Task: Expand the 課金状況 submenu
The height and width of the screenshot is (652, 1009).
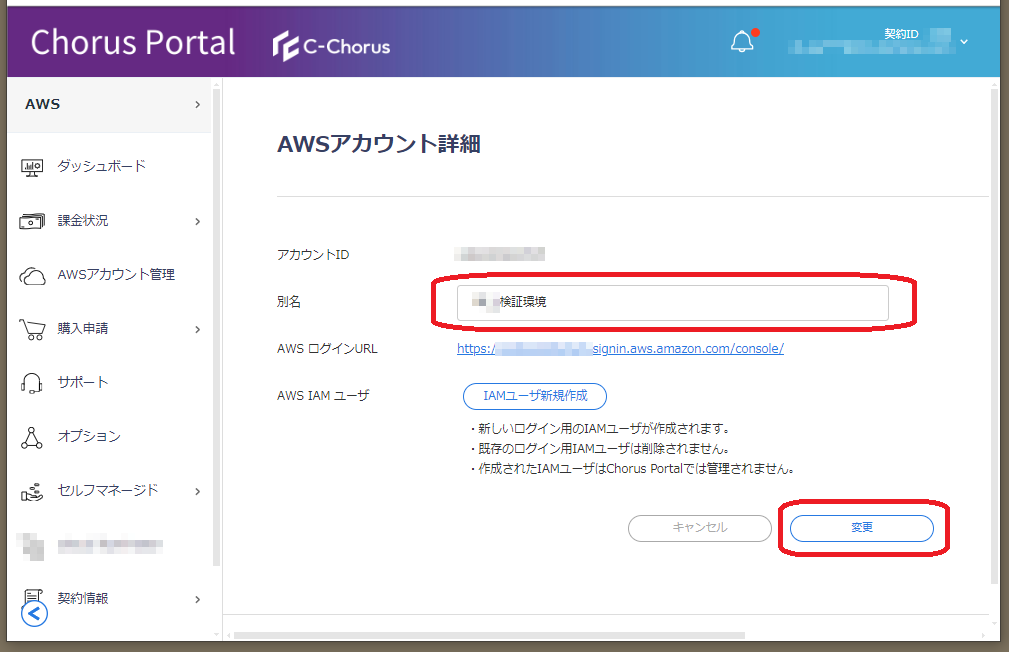Action: coord(197,221)
